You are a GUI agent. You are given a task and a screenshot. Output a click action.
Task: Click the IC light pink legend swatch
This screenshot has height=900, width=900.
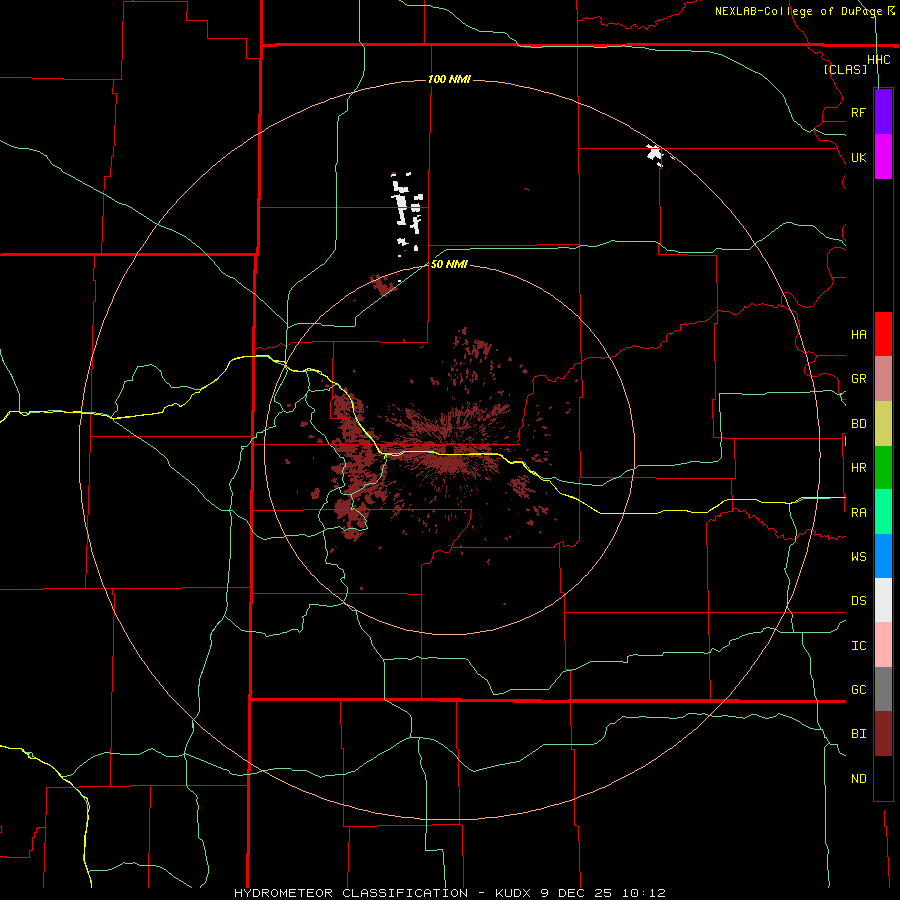tap(883, 645)
